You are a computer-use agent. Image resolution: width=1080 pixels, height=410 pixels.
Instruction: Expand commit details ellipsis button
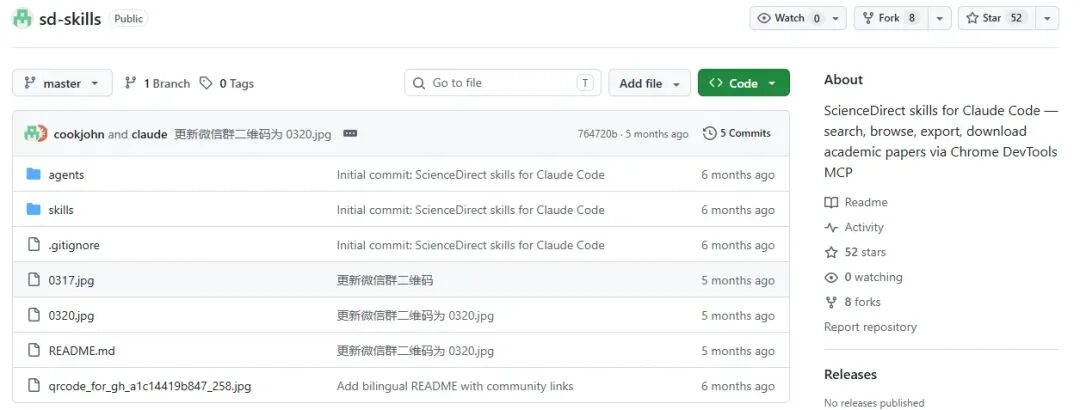click(x=350, y=134)
